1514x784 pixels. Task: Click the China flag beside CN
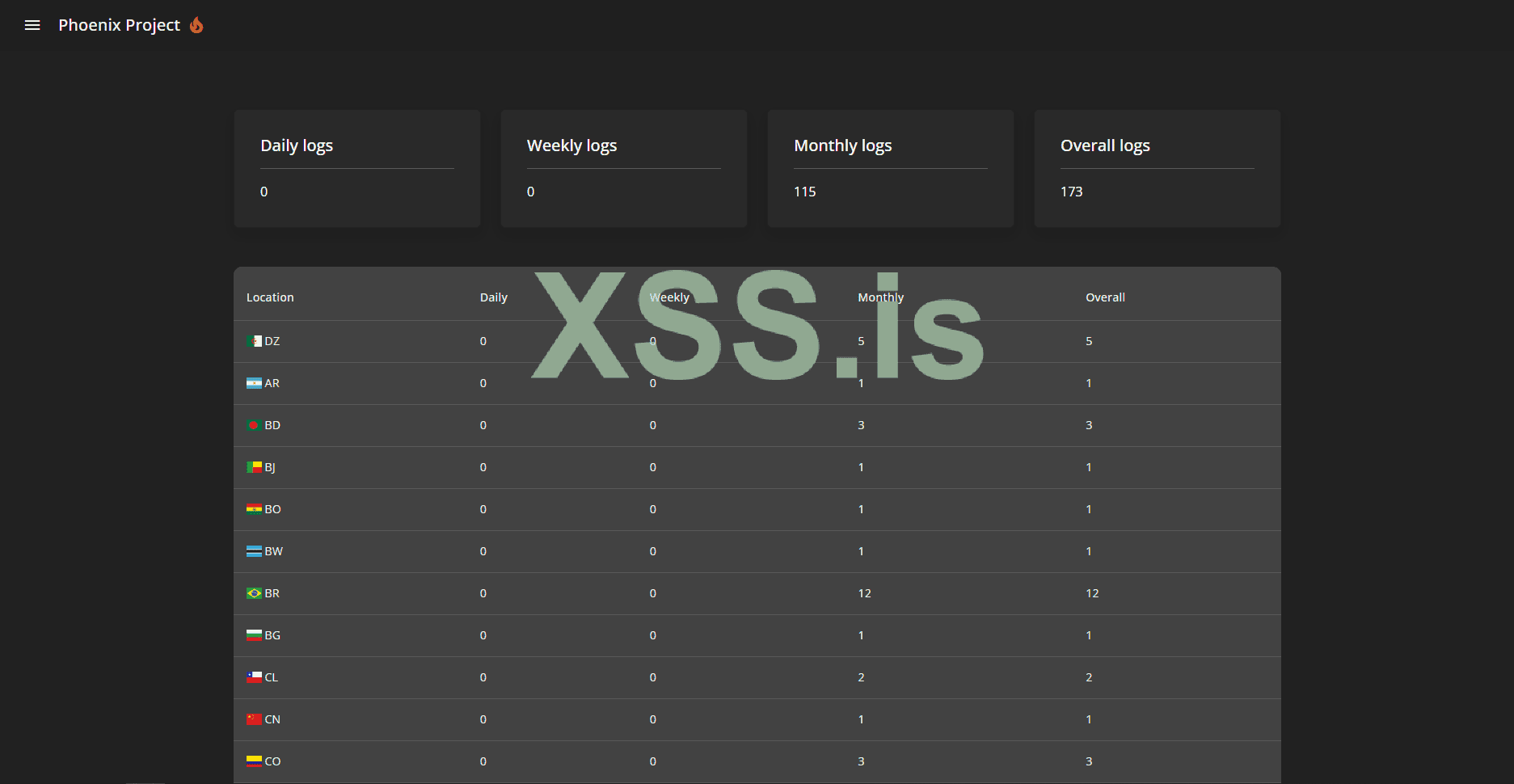pos(254,719)
